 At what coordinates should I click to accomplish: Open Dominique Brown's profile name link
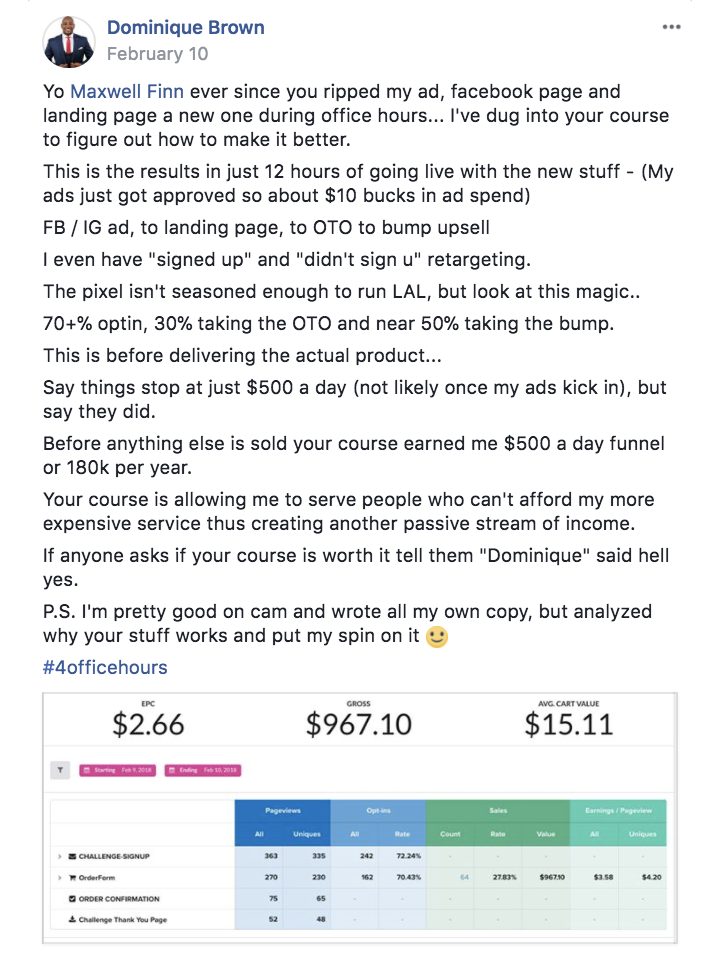186,27
